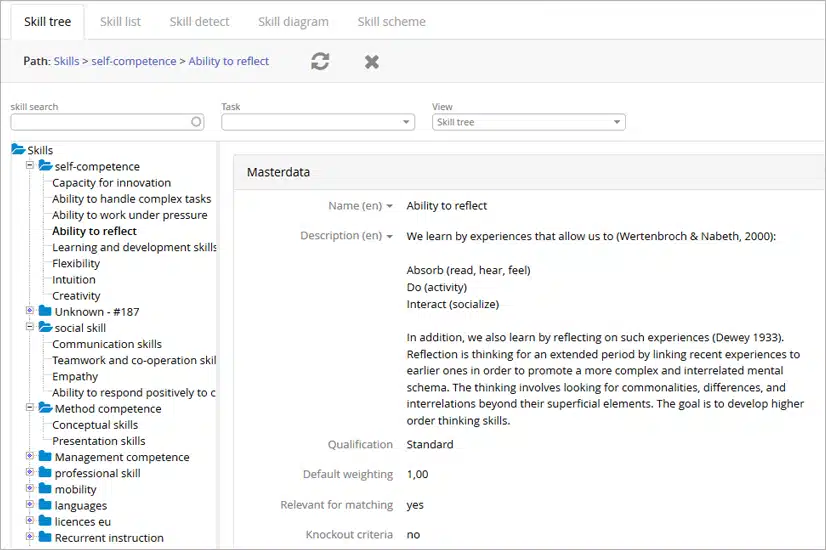The image size is (826, 550).
Task: Click the licences eu folder icon
Action: click(x=45, y=522)
